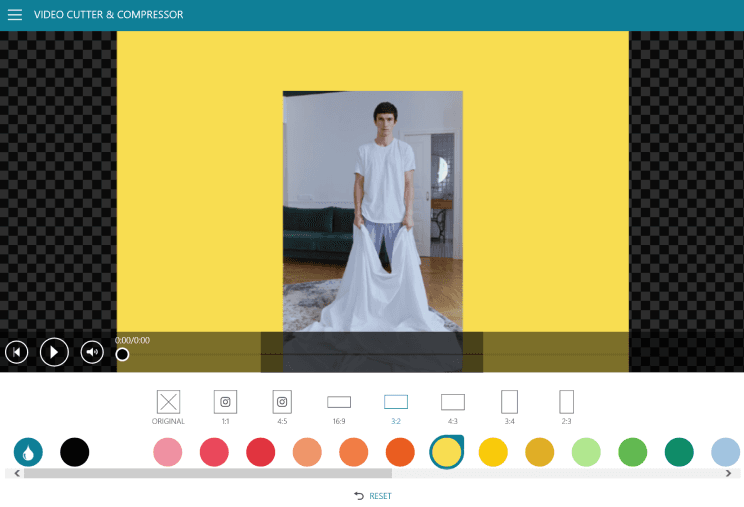Click the blur background droplet icon
The width and height of the screenshot is (744, 507).
[x=28, y=452]
